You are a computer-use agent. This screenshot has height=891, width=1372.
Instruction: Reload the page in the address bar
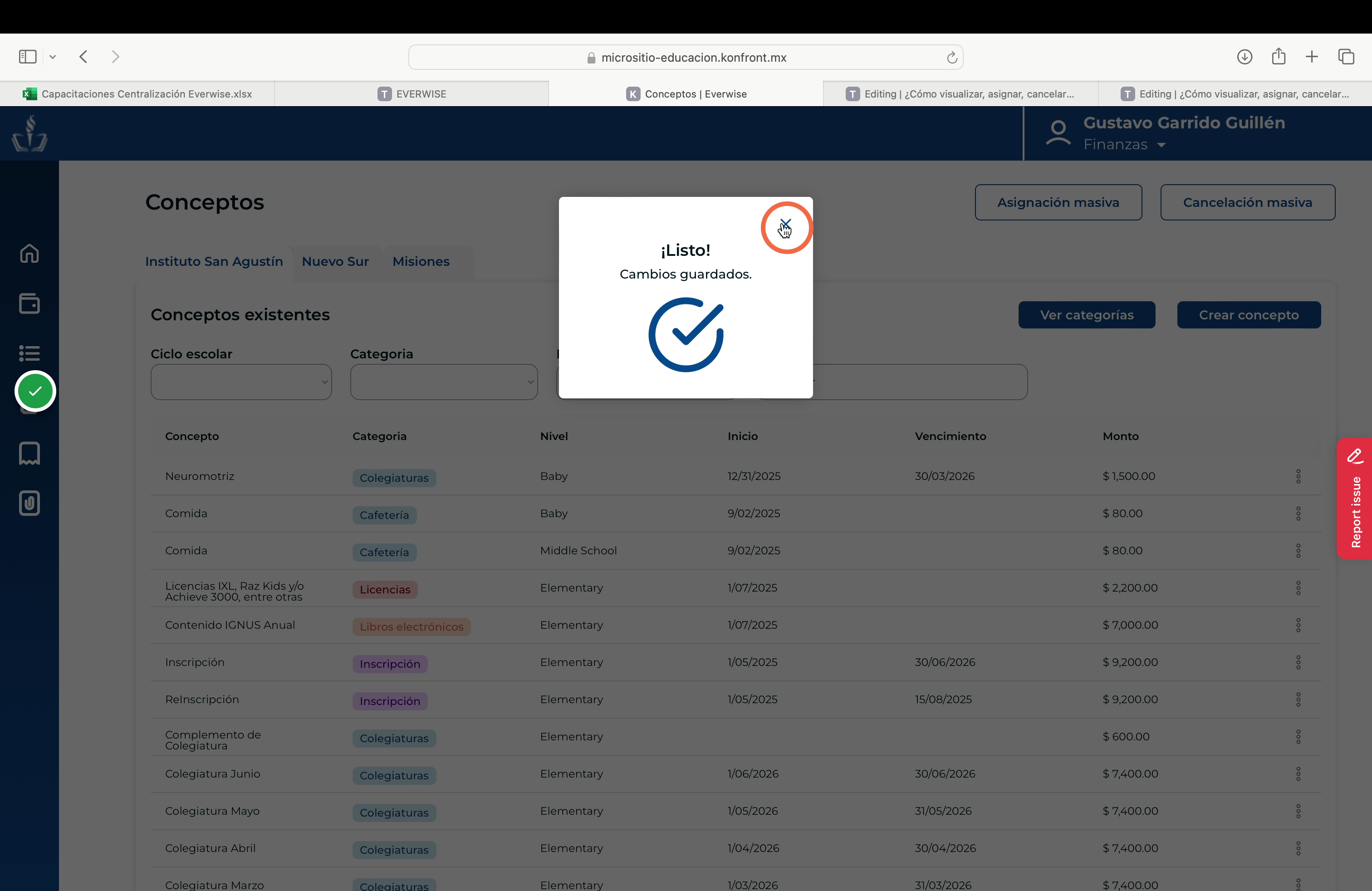click(952, 57)
